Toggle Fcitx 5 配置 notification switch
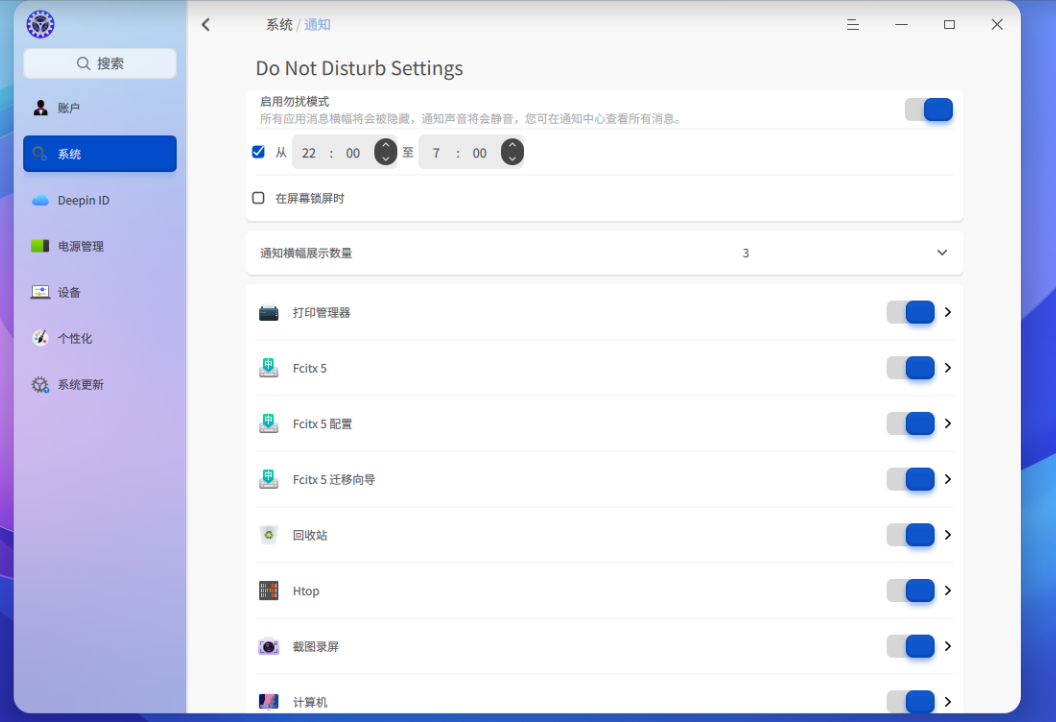Screen dimensions: 1056x722 click(911, 424)
